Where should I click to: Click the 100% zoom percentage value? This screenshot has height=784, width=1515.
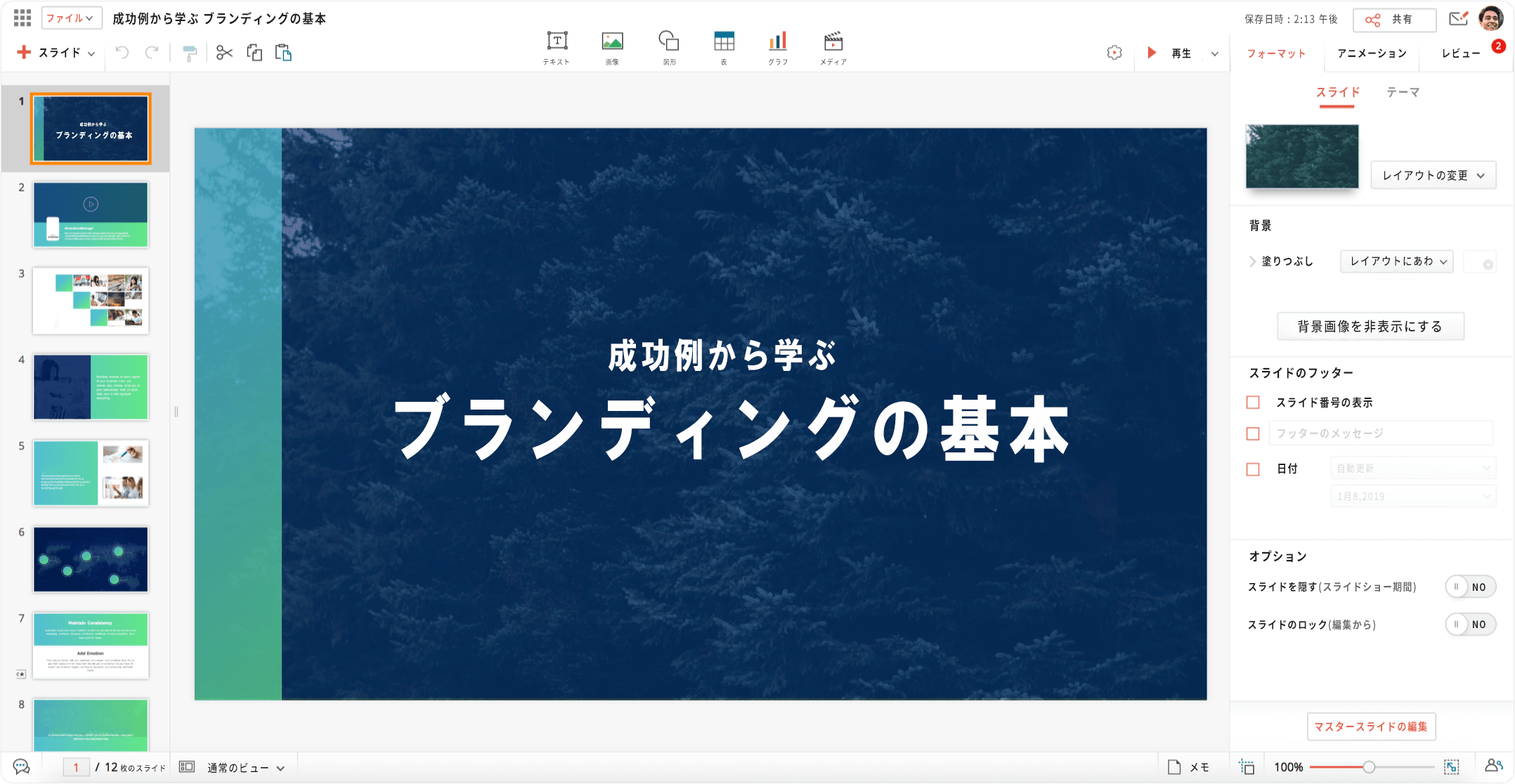pyautogui.click(x=1289, y=767)
